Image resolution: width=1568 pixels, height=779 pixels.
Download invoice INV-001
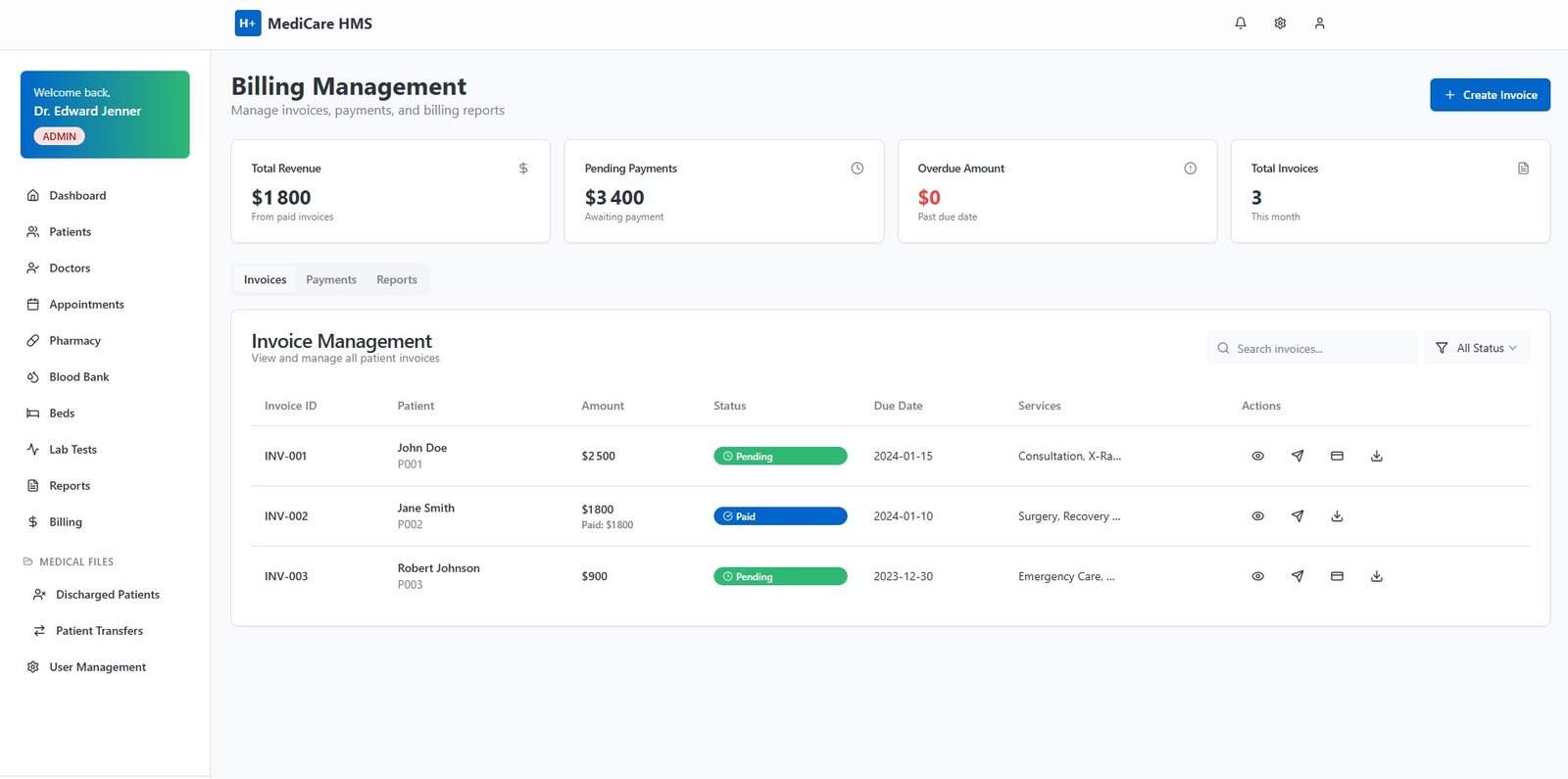(x=1377, y=457)
